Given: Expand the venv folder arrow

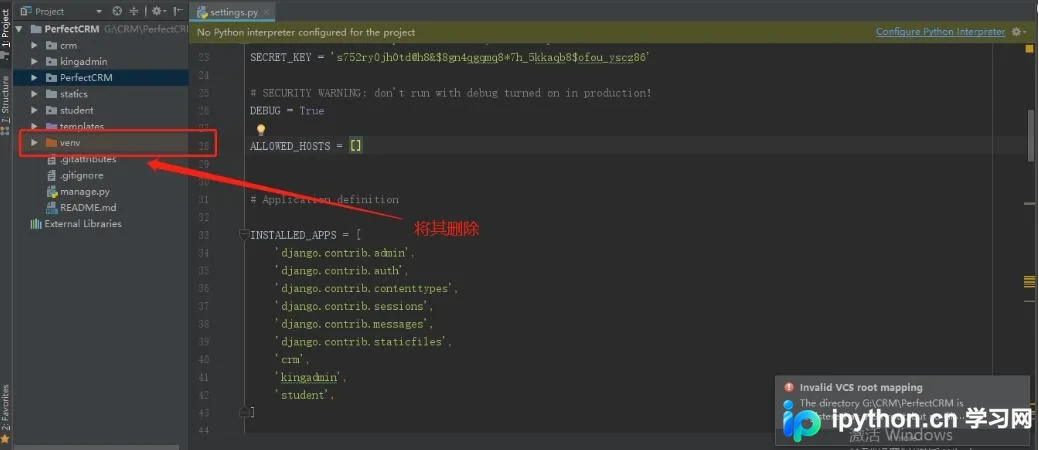Looking at the screenshot, I should point(34,142).
